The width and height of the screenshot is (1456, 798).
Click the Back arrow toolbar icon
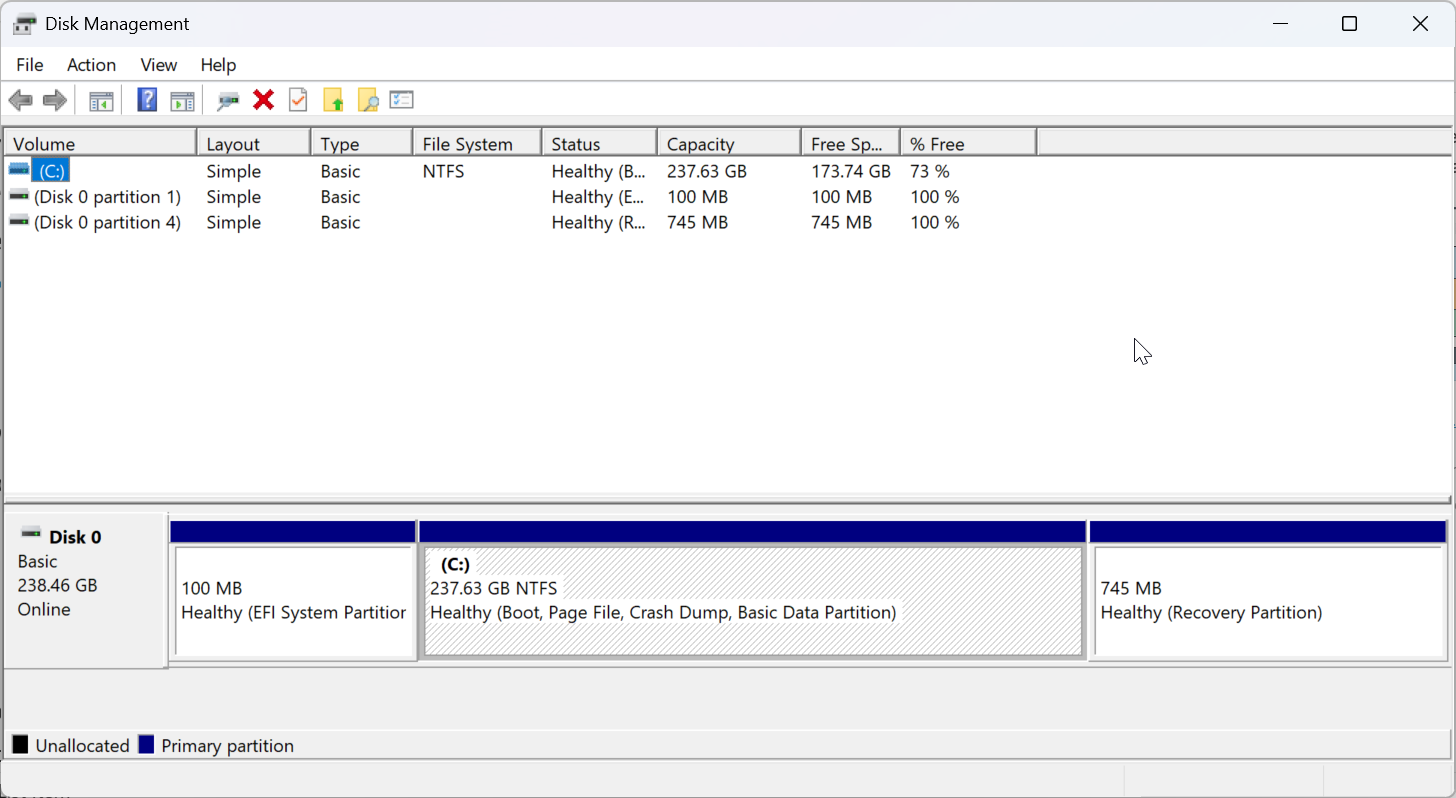[x=20, y=100]
